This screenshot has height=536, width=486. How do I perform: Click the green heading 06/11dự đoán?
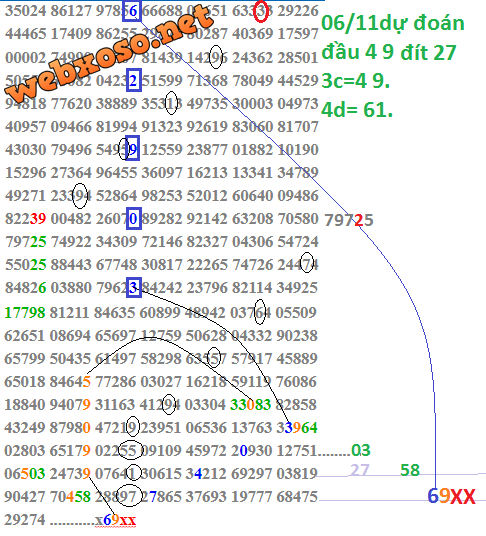393,24
